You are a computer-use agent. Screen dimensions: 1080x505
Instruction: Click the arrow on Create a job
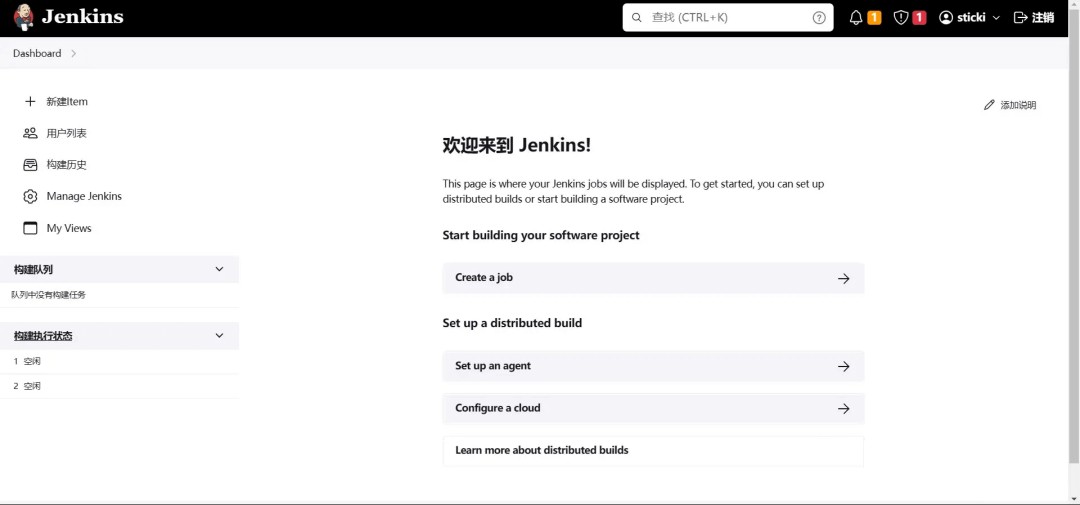tap(843, 278)
